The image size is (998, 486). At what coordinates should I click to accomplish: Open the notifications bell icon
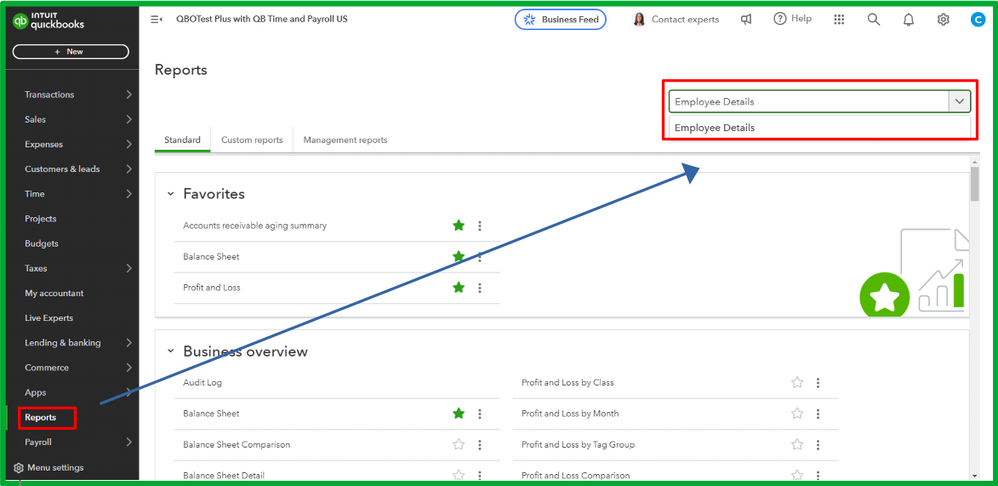[908, 20]
